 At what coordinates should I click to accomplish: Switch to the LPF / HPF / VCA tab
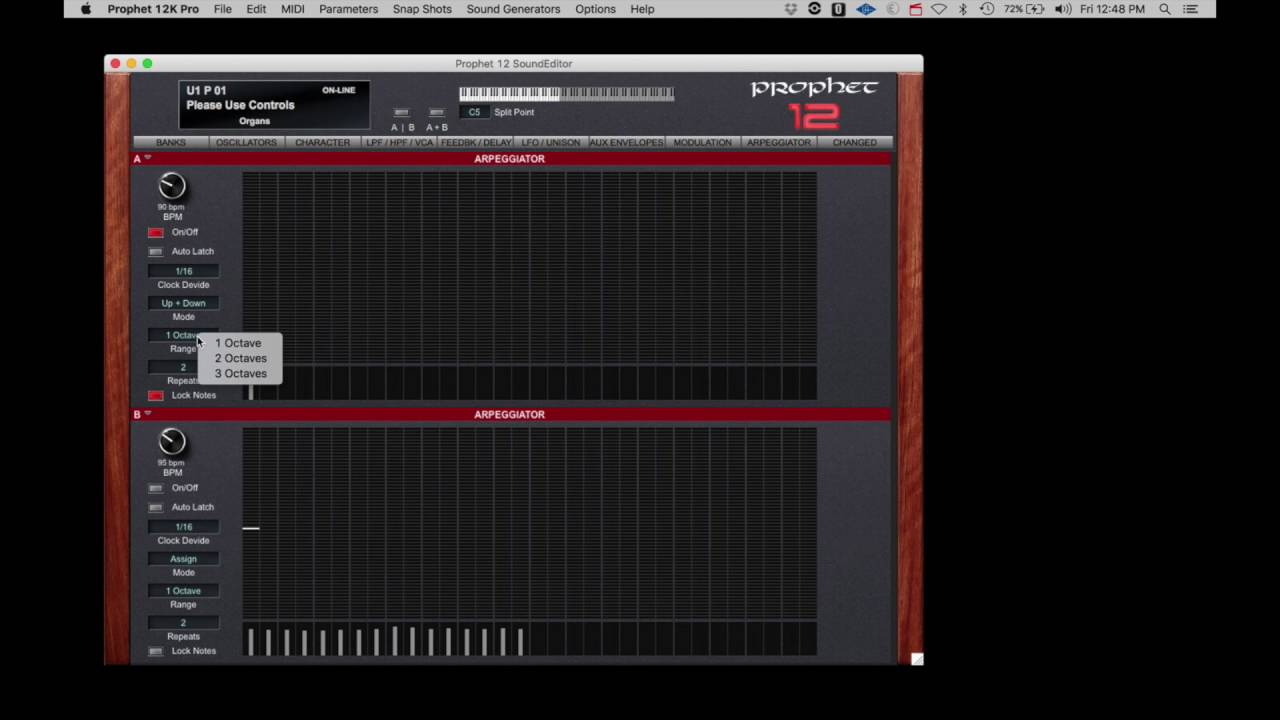point(399,142)
